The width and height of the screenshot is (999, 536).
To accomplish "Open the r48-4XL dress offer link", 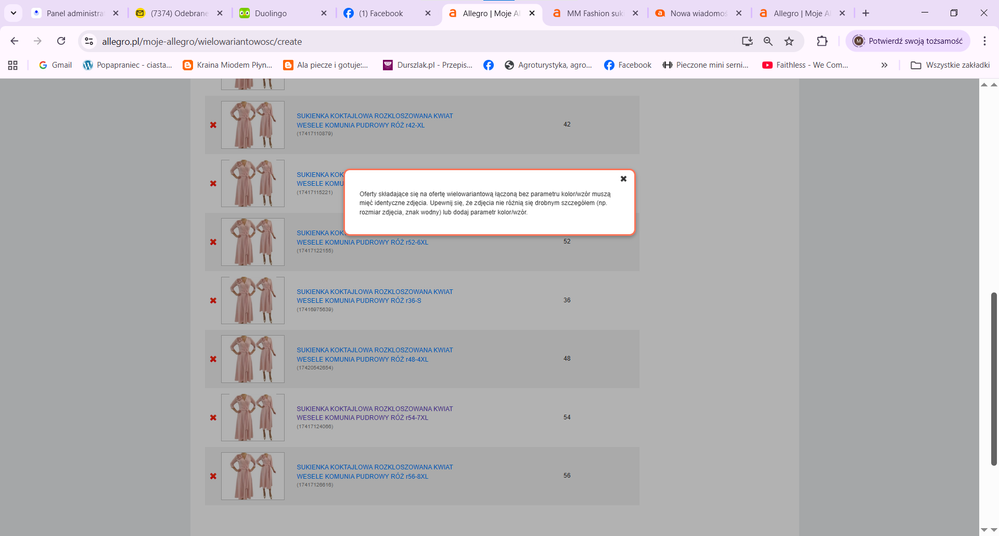I will tap(374, 355).
